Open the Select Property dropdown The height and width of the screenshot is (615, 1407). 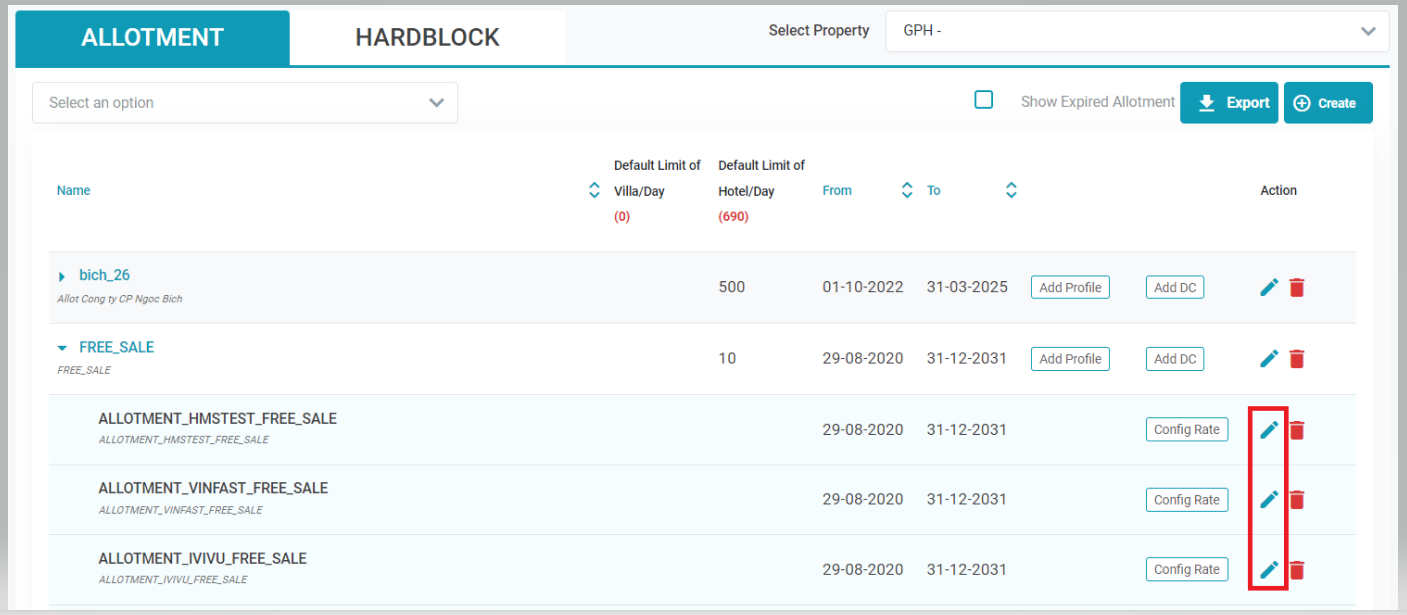coord(1137,31)
